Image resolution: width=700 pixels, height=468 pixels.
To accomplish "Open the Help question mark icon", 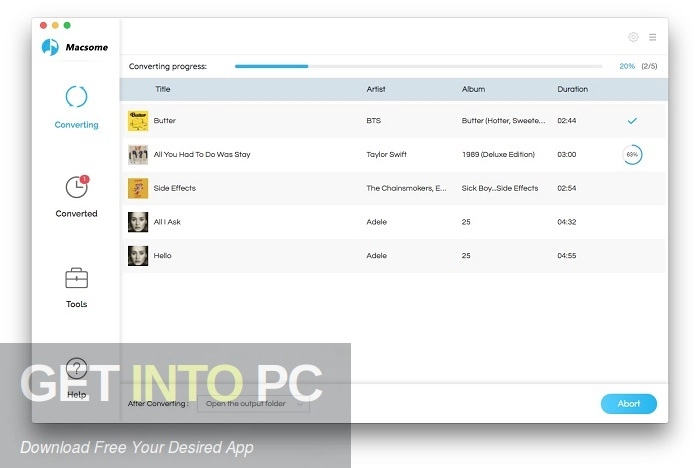I will [76, 368].
